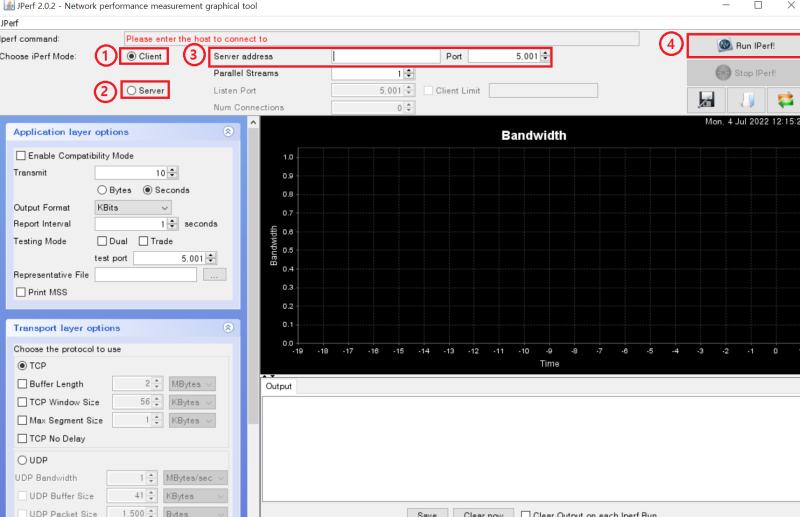
Task: Enable Compatibility Mode checkbox
Action: [21, 156]
